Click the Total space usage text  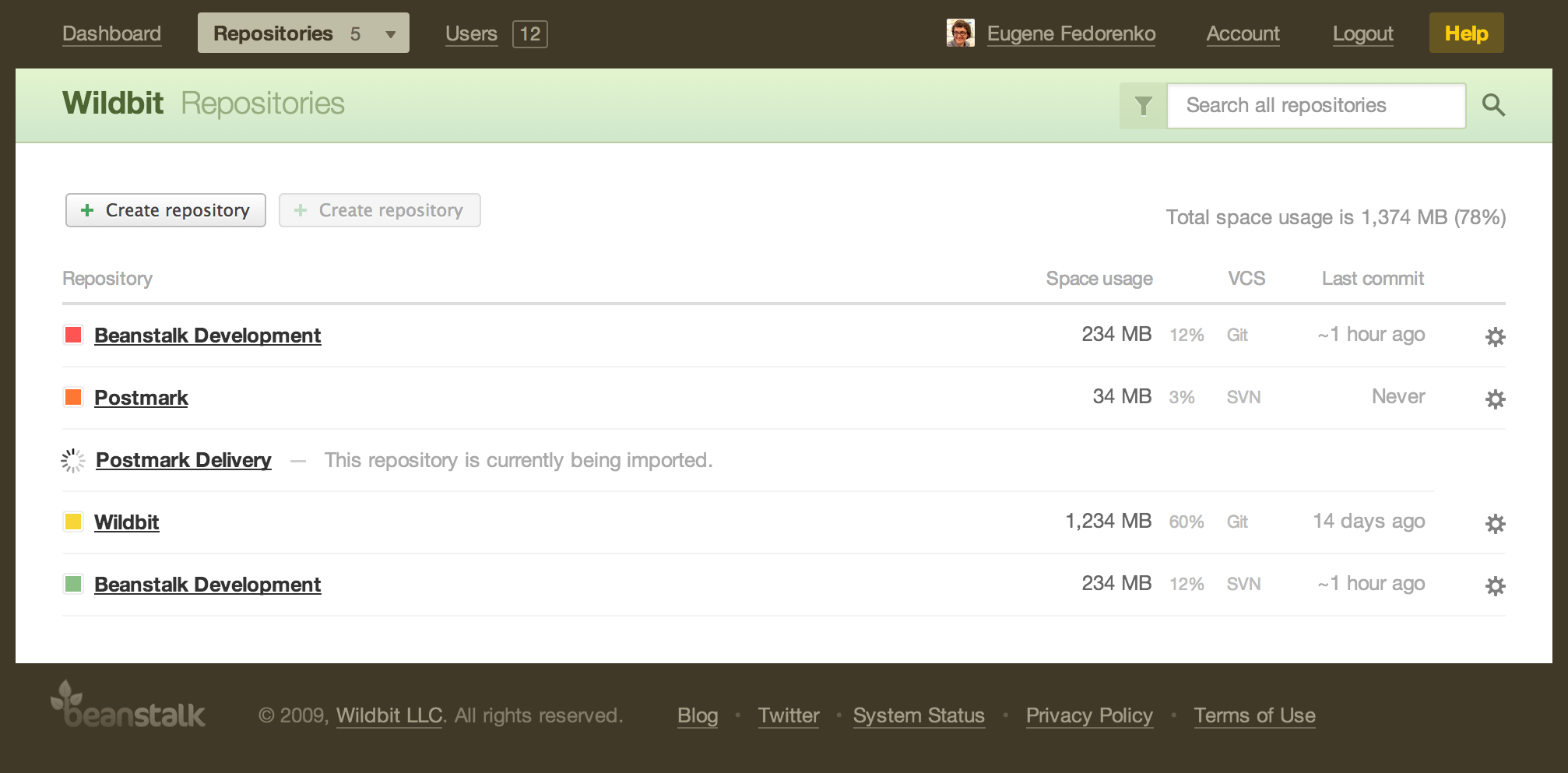click(x=1336, y=217)
